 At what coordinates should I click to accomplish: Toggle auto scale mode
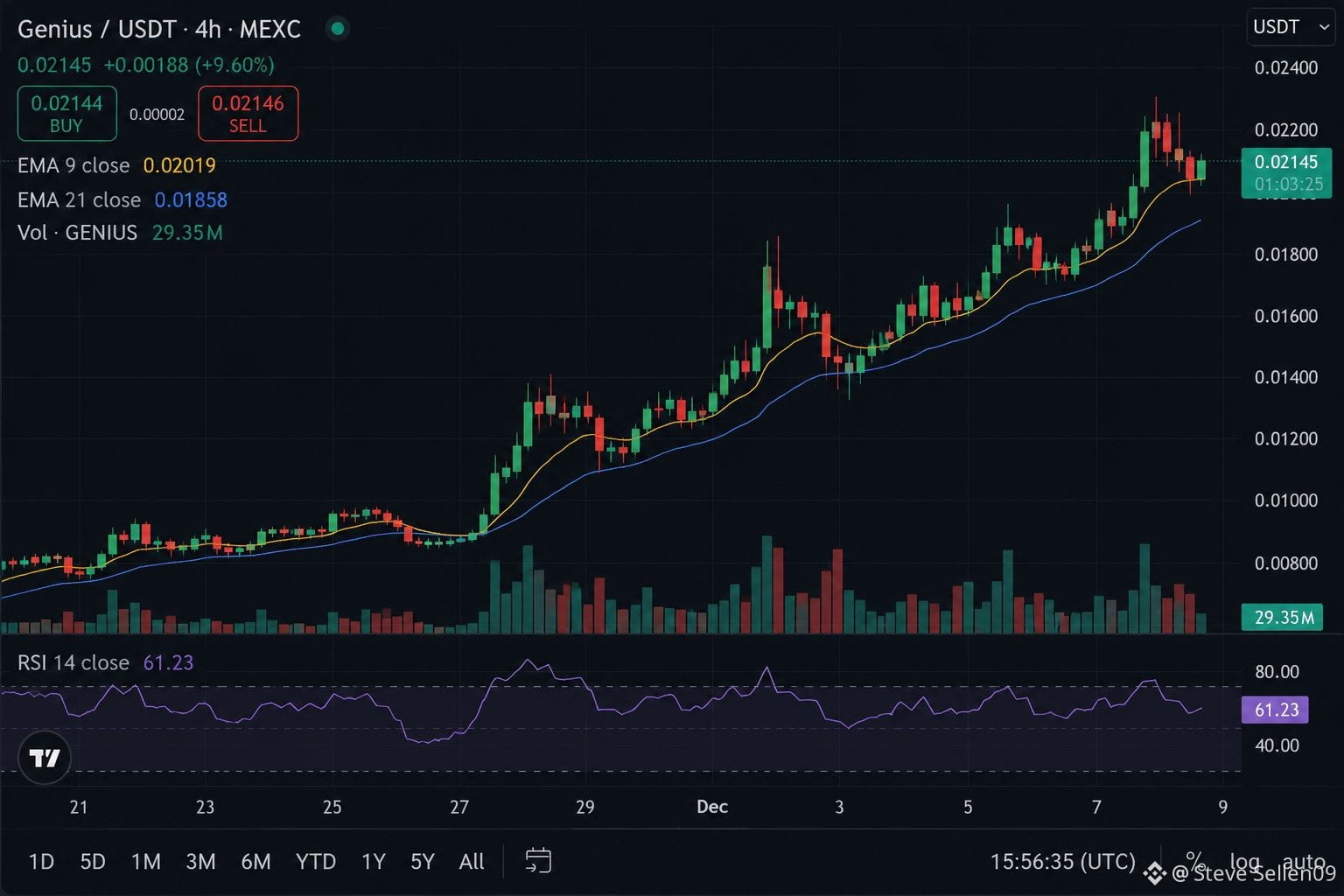tap(1303, 862)
